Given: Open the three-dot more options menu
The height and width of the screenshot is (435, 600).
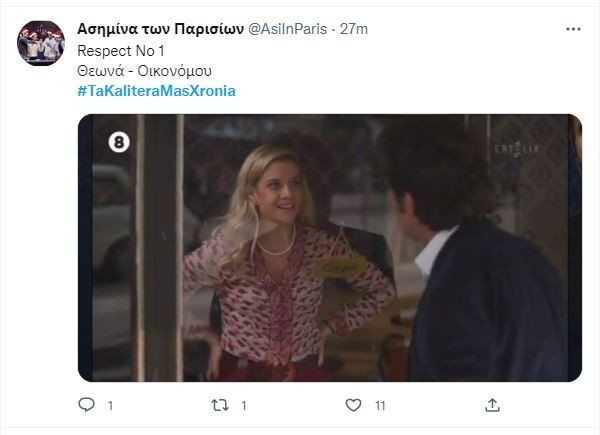Looking at the screenshot, I should point(573,29).
